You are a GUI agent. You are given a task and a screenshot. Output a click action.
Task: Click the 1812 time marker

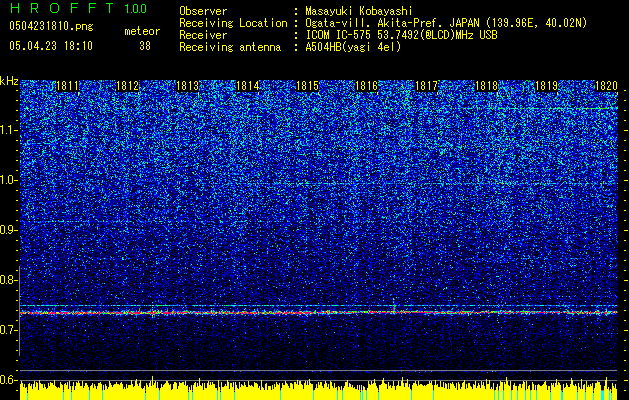point(127,86)
